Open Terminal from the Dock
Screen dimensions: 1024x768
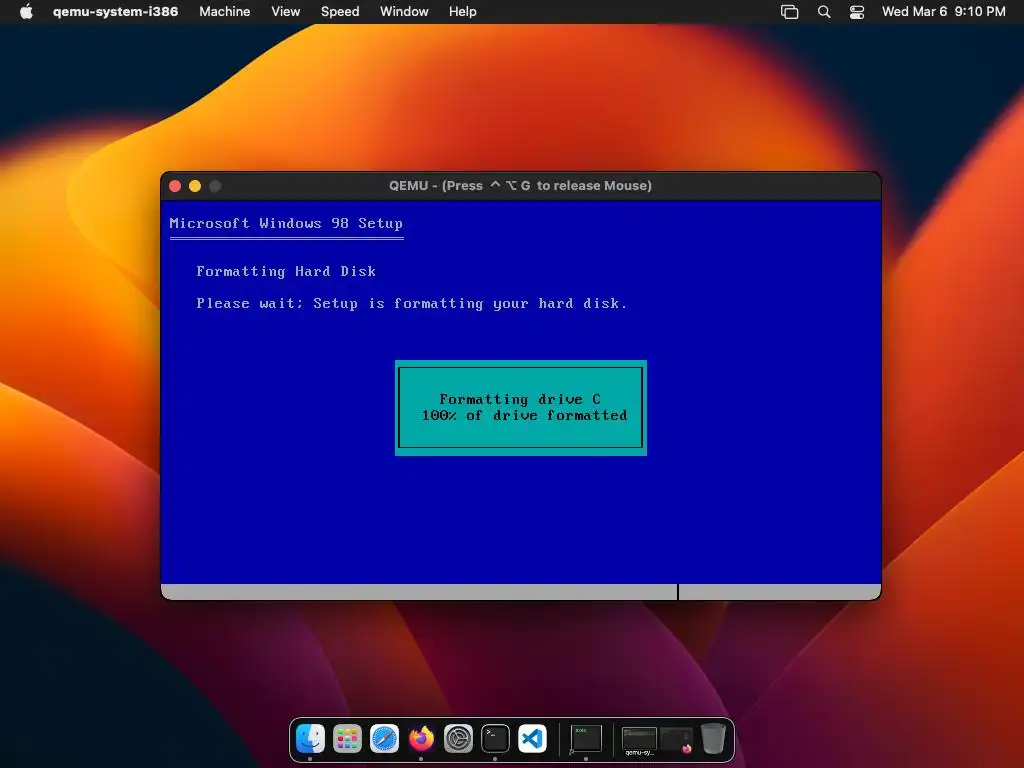click(x=495, y=739)
